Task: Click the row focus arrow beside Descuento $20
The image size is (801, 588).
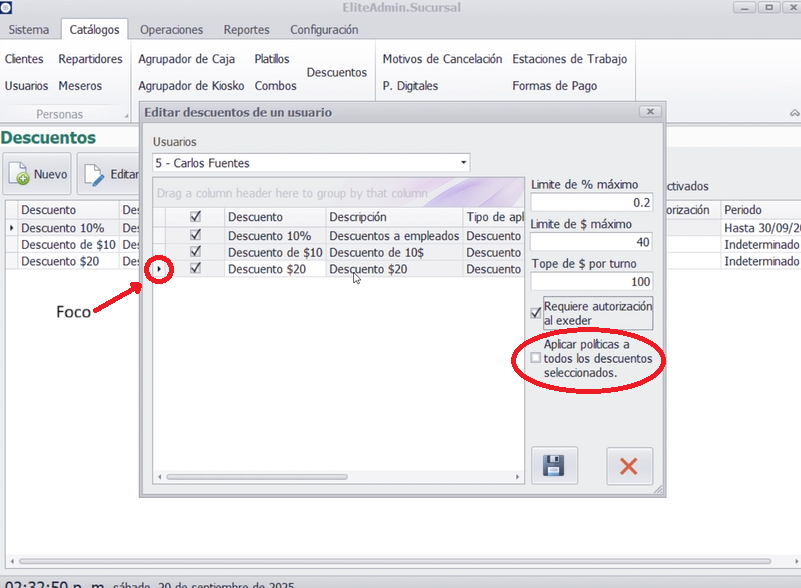Action: pyautogui.click(x=160, y=269)
